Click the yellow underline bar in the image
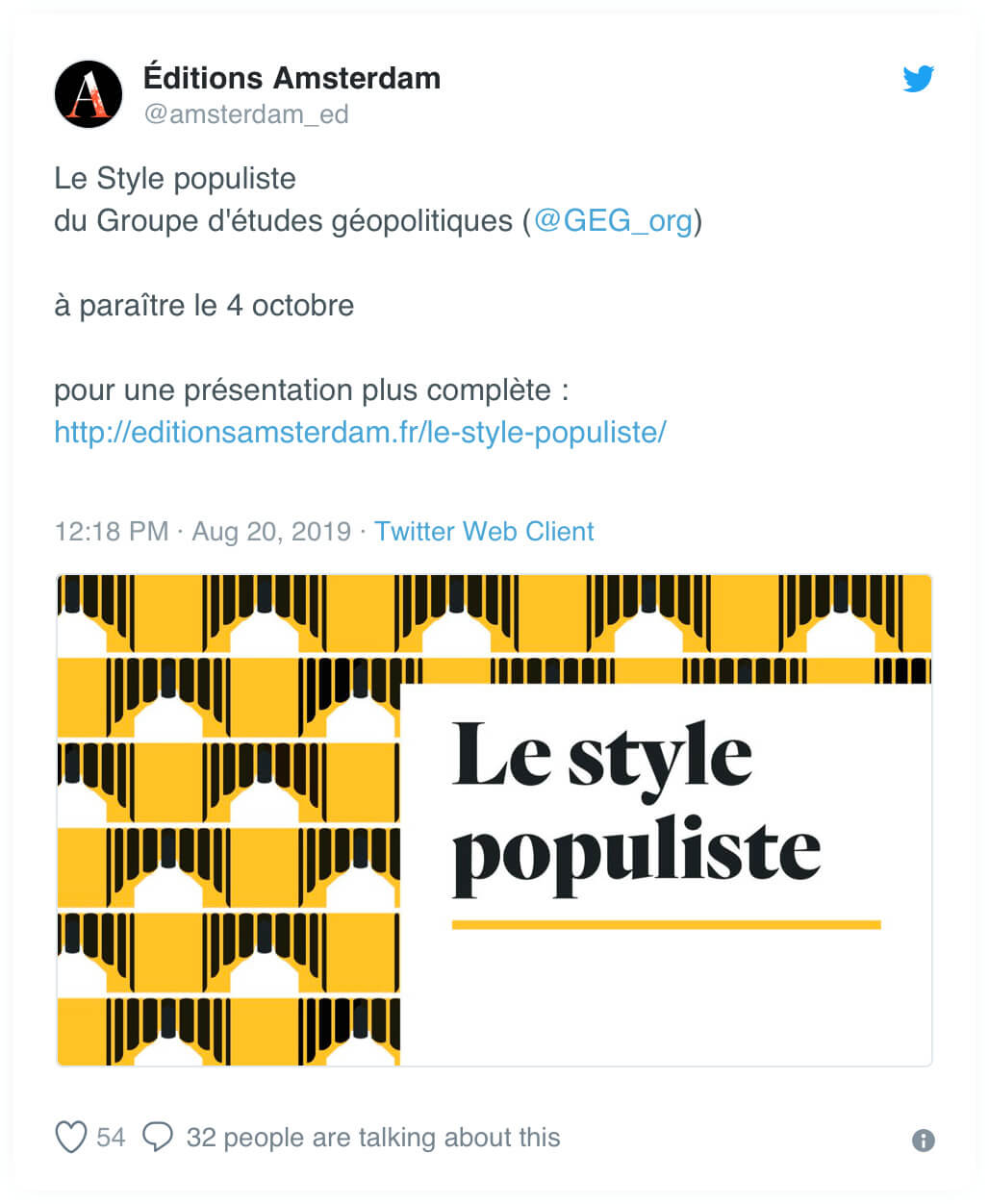The height and width of the screenshot is (1204, 989). 666,925
